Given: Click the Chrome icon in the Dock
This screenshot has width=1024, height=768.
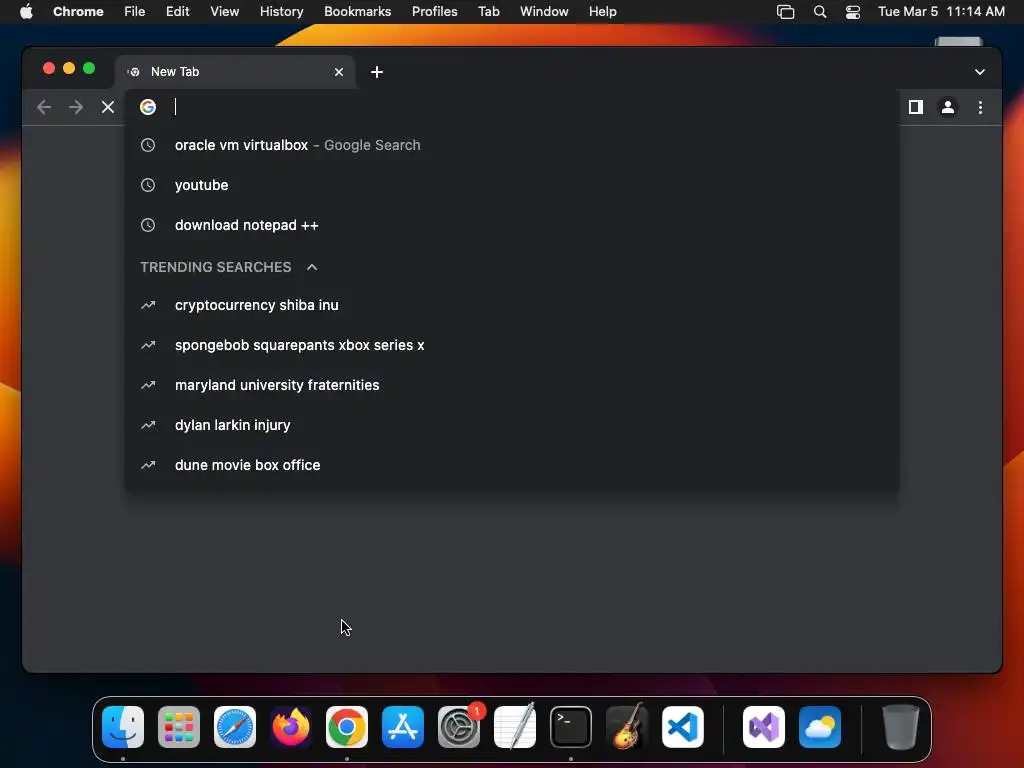Looking at the screenshot, I should click(347, 727).
